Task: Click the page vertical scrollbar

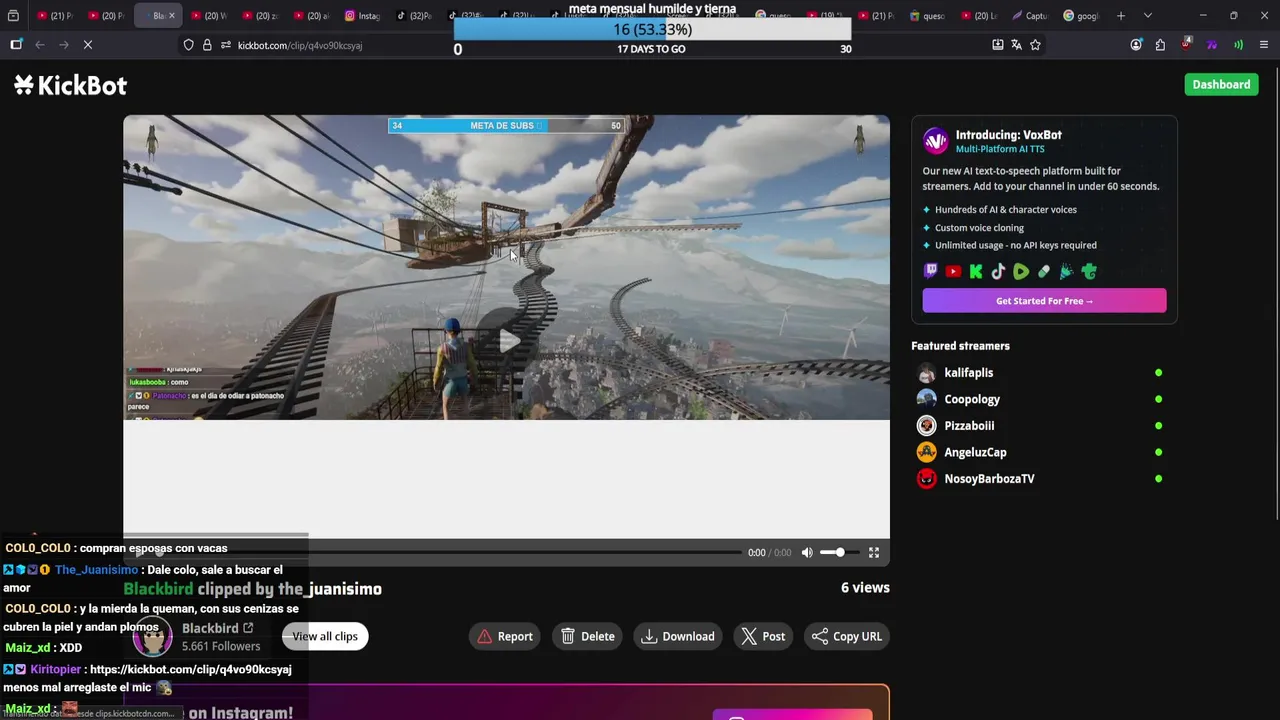Action: [x=1275, y=291]
